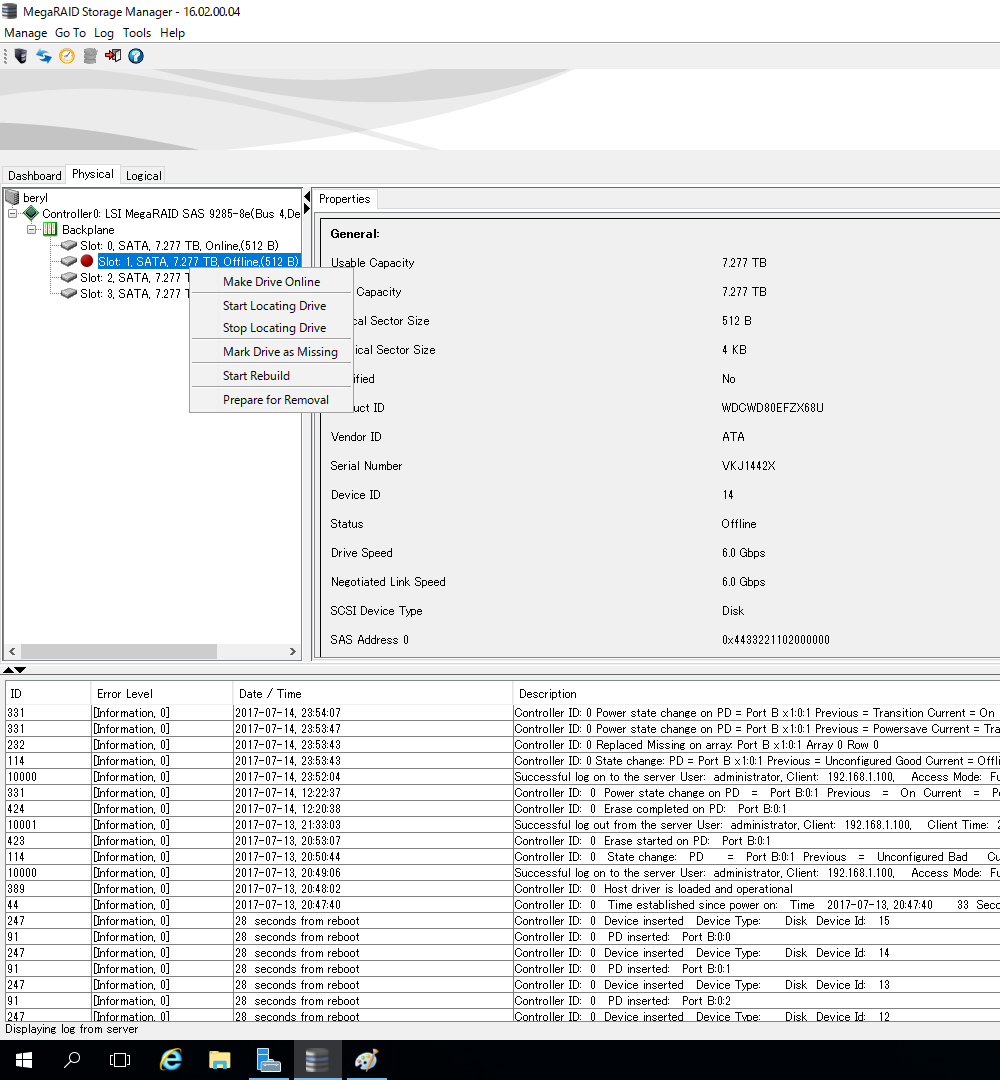Screen dimensions: 1000x1080
Task: Open the Help menu
Action: (x=172, y=32)
